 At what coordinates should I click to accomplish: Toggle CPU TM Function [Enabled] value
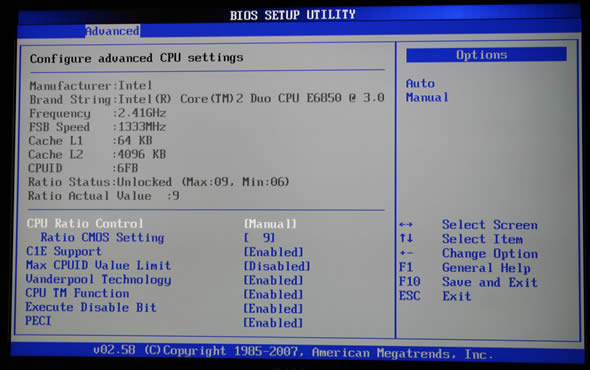click(273, 295)
